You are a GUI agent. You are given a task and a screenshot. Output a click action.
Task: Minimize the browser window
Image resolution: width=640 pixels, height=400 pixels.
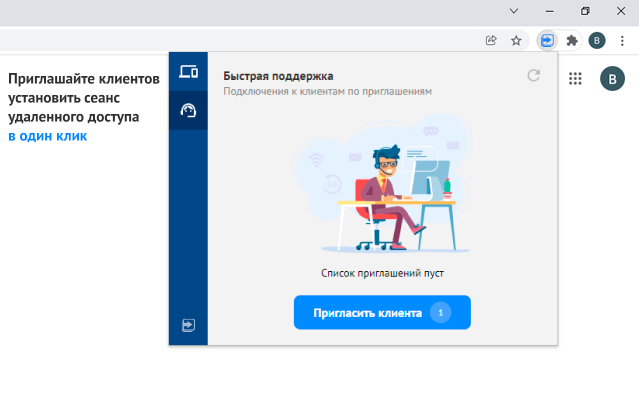click(x=550, y=11)
